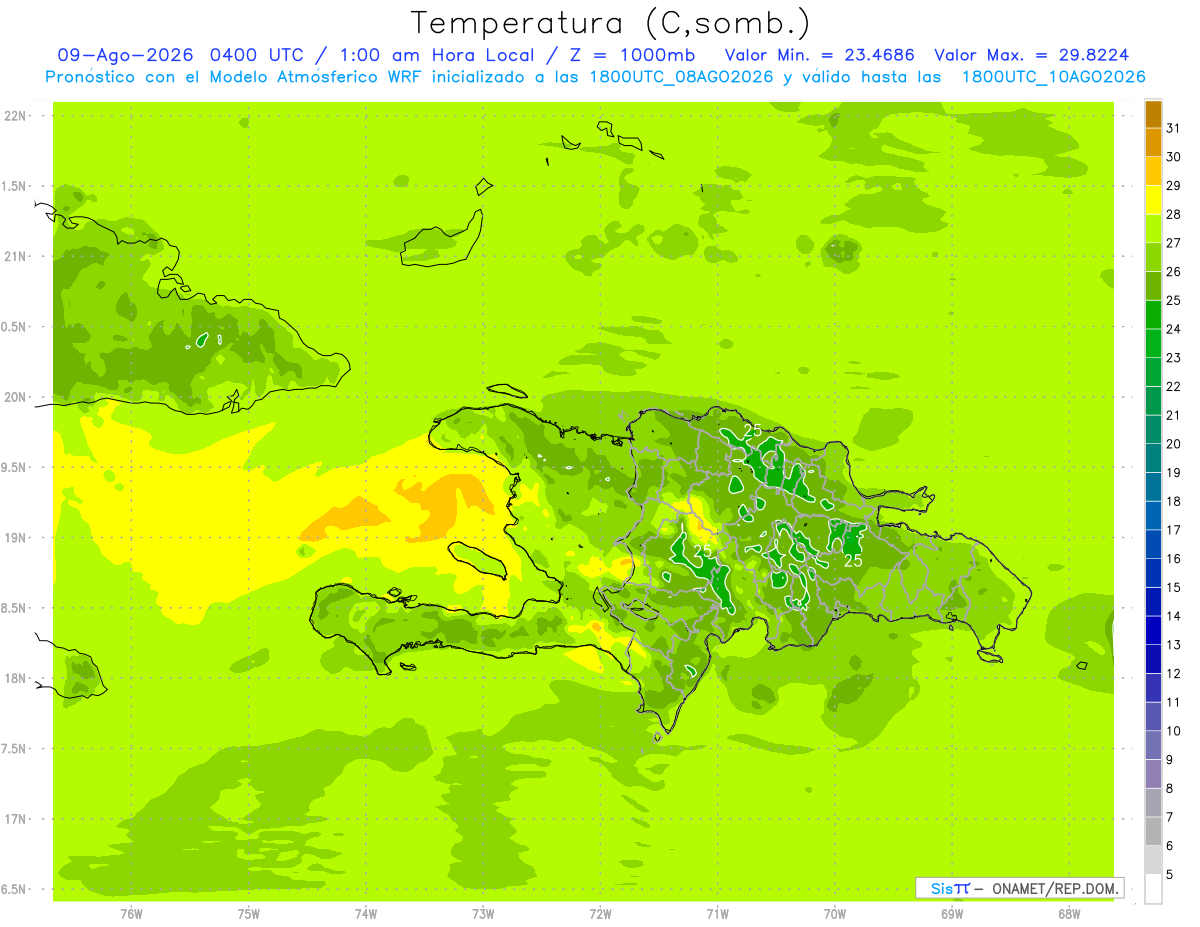Click the '24' label on the color scale
This screenshot has height=927, width=1200.
[1174, 329]
